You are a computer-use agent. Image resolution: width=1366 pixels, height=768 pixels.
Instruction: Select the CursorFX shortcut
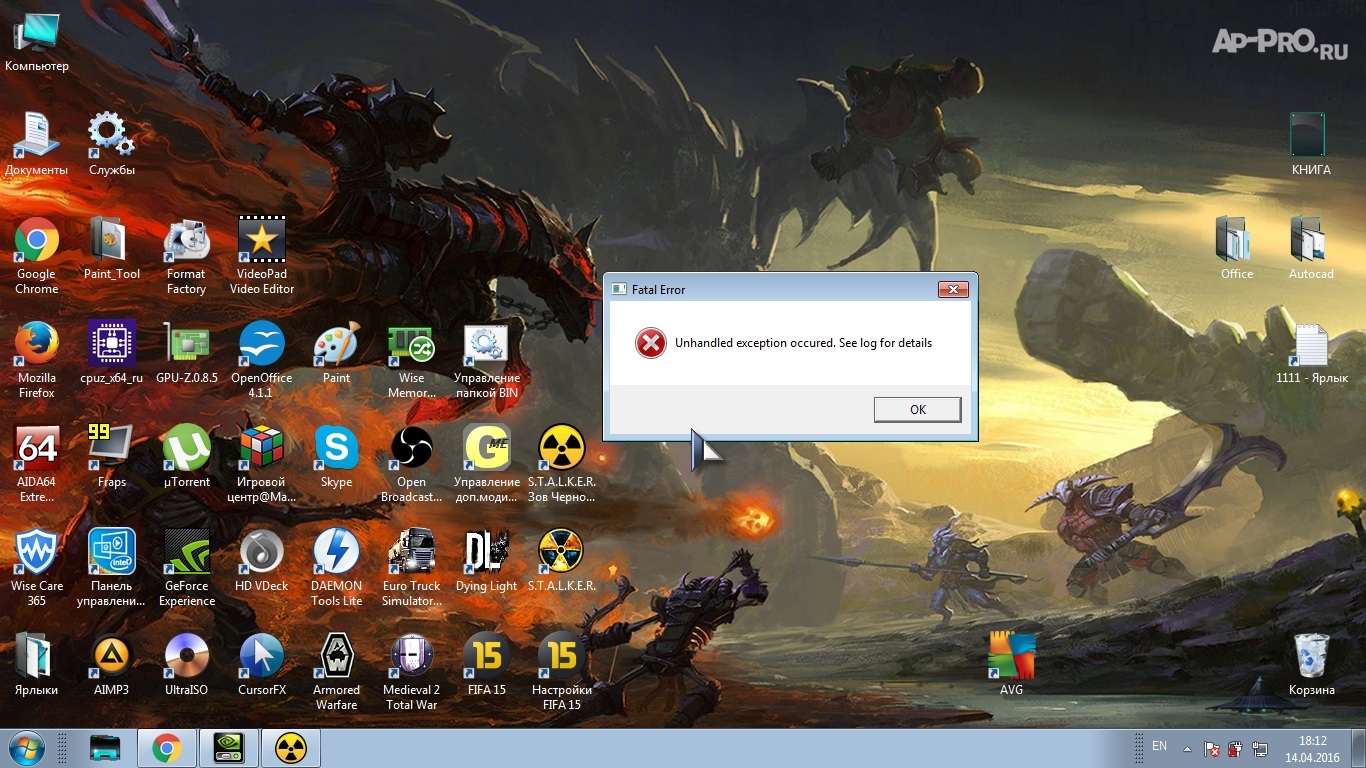[x=262, y=666]
